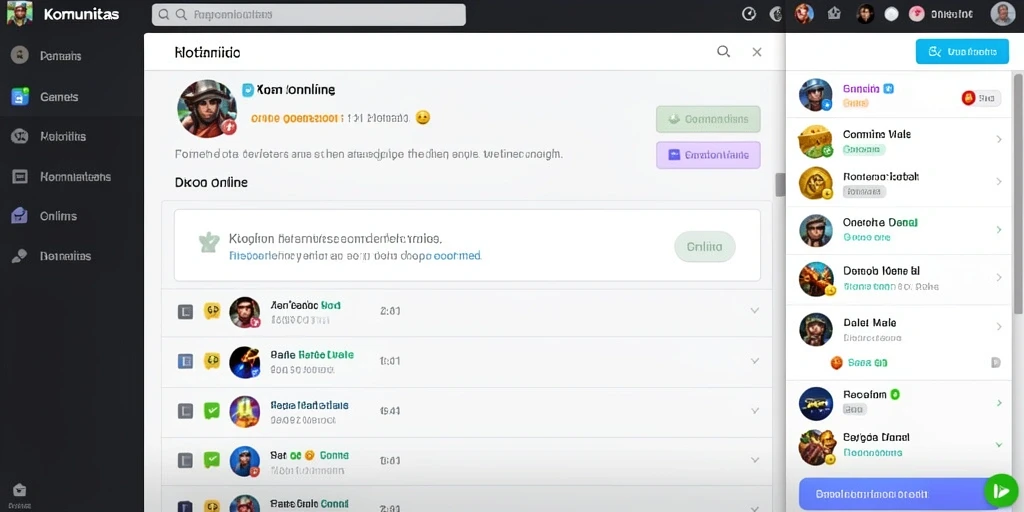Image resolution: width=1024 pixels, height=512 pixels.
Task: Open the user avatar at top-right corner
Action: (x=1002, y=14)
